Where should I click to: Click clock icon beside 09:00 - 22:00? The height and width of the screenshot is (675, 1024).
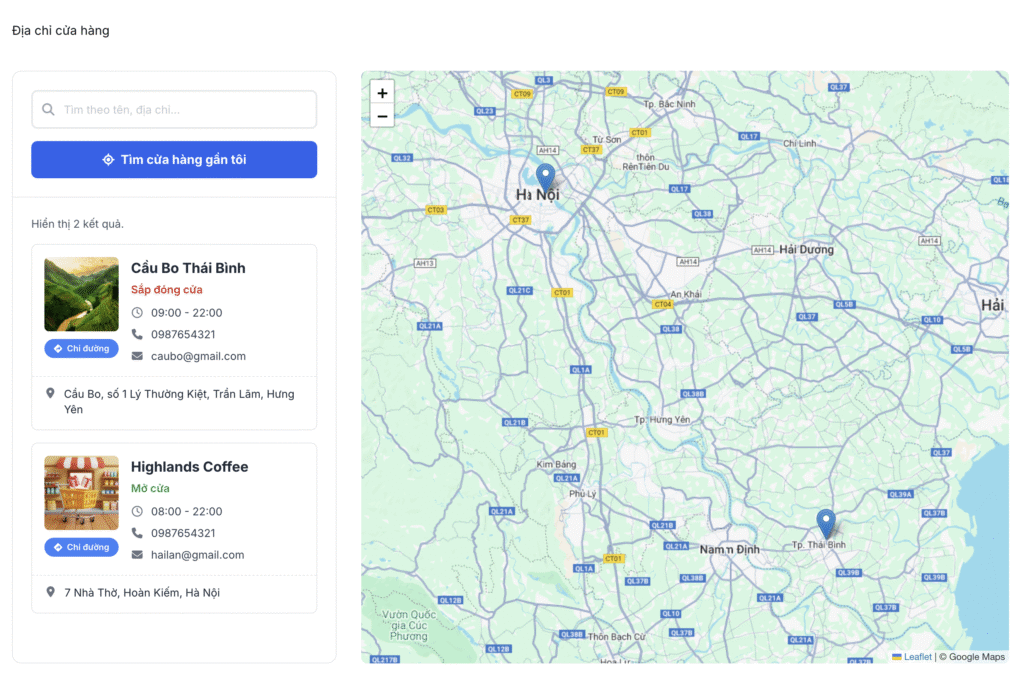137,313
